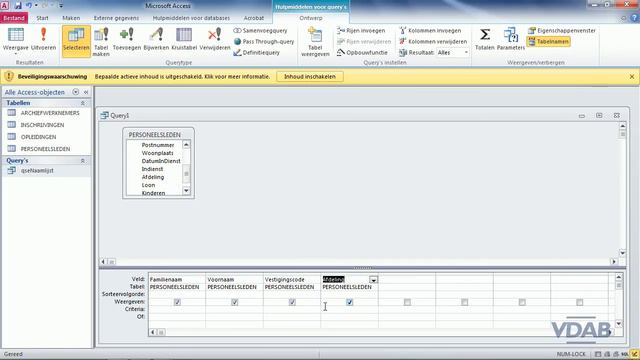The width and height of the screenshot is (640, 360).
Task: Check Weergeven box in sixth empty column
Action: (x=464, y=302)
